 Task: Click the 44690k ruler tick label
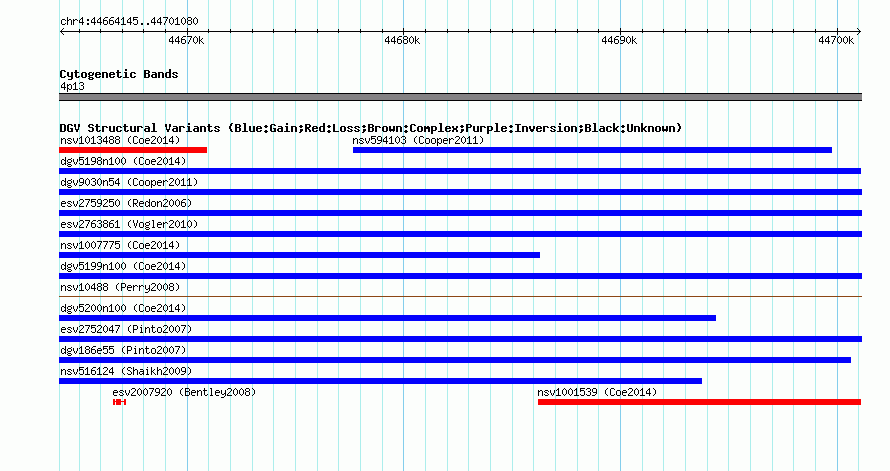pyautogui.click(x=619, y=40)
